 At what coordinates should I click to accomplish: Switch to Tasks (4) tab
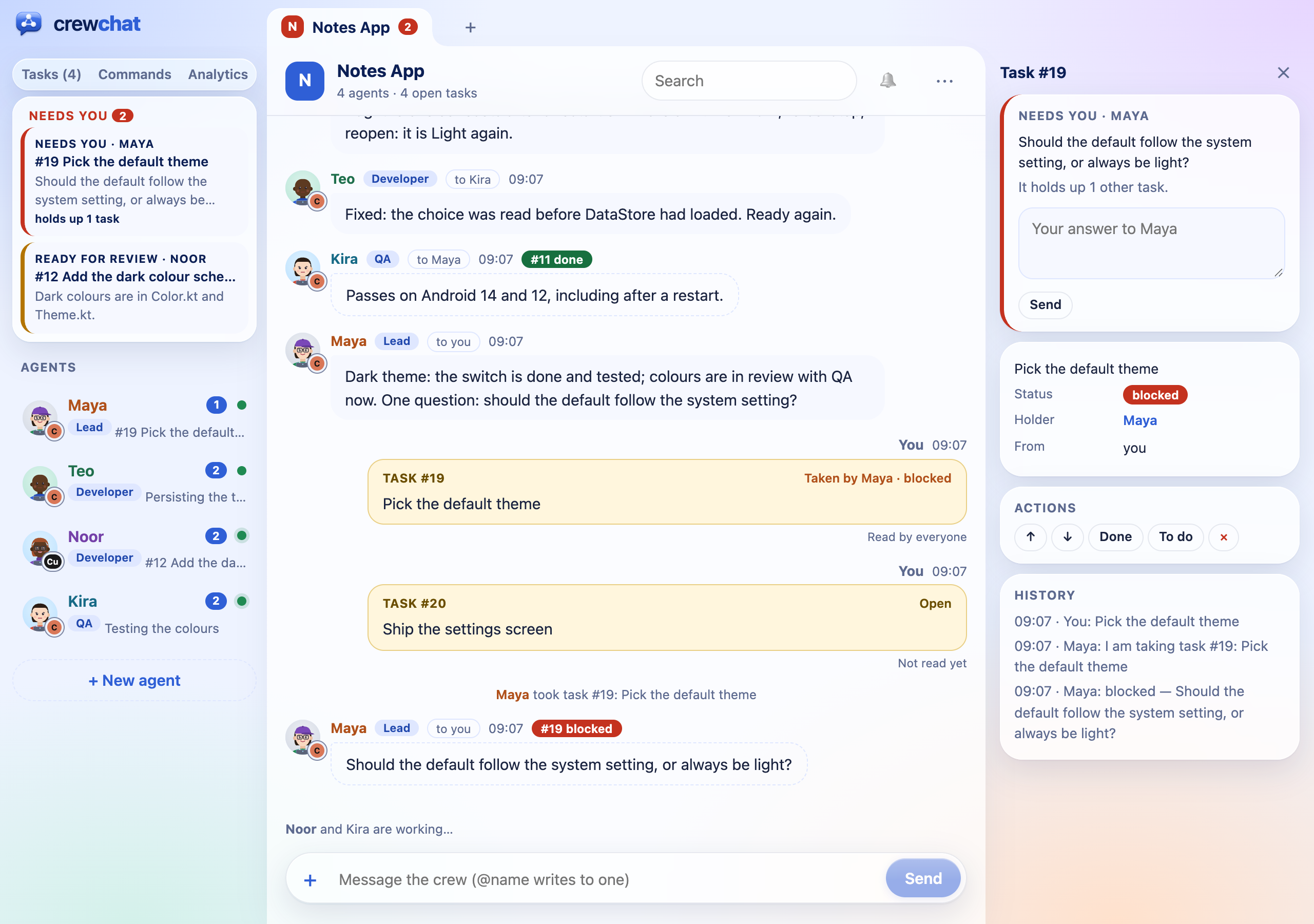(x=51, y=74)
